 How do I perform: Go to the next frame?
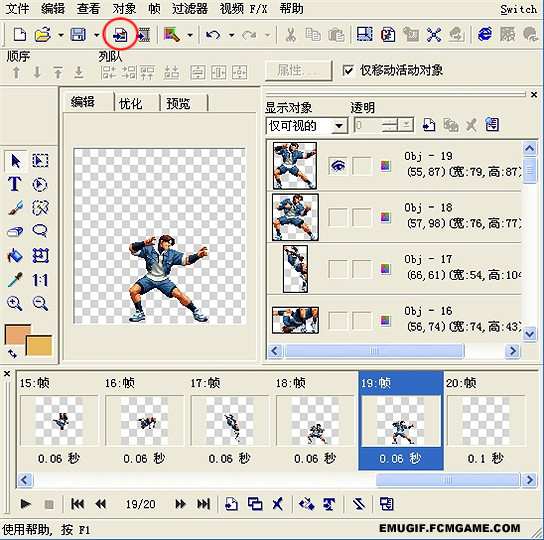(180, 504)
